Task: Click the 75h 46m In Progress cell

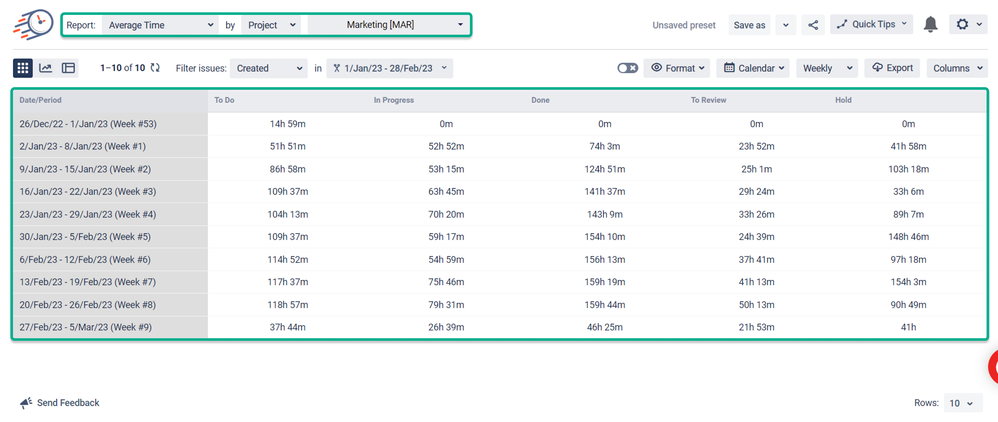Action: pyautogui.click(x=446, y=282)
